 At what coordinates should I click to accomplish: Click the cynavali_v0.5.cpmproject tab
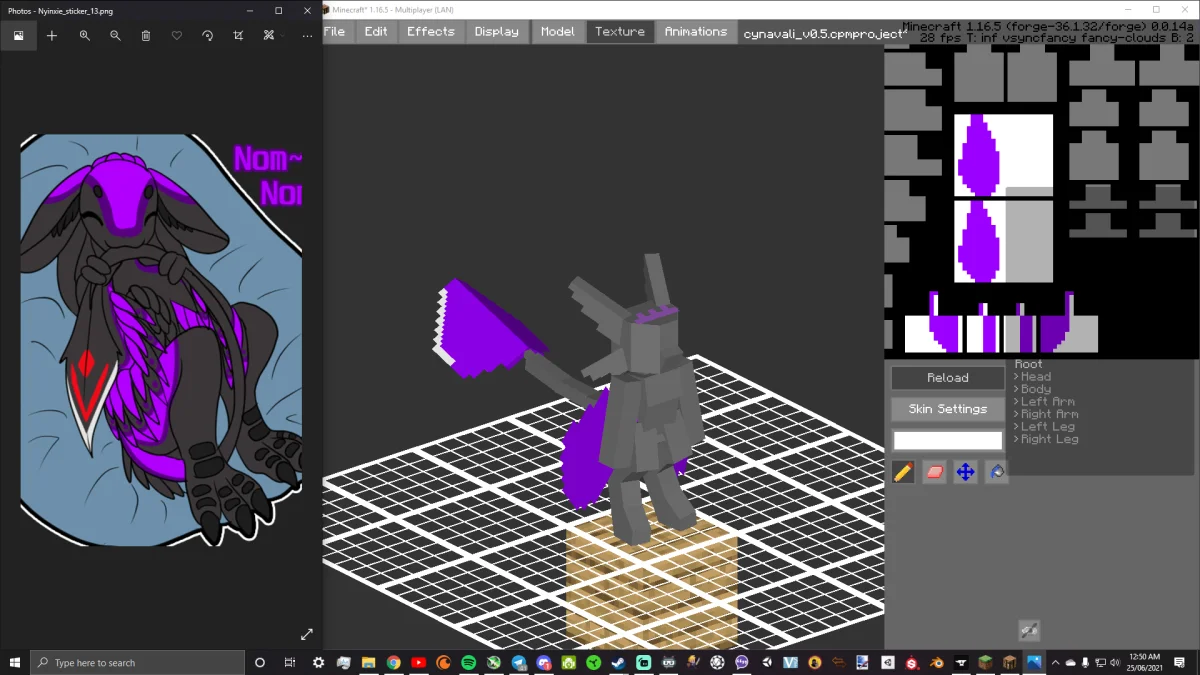825,32
